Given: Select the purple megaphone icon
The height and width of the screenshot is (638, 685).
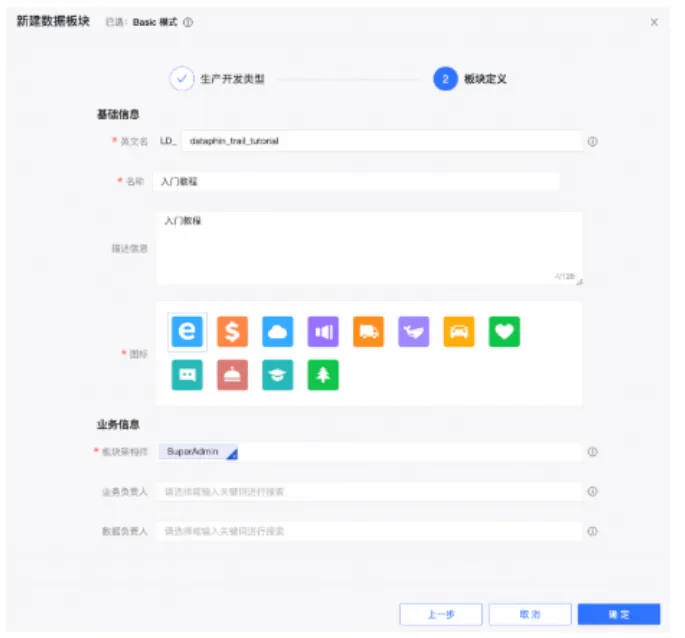Looking at the screenshot, I should [x=323, y=331].
